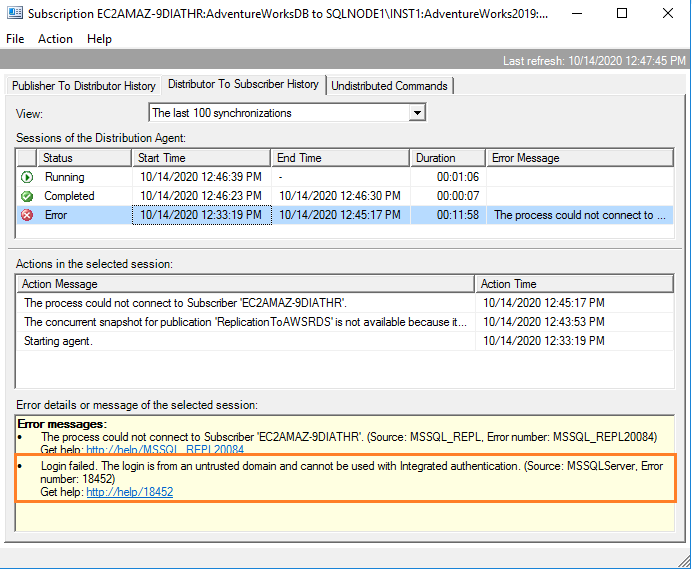
Task: Click start time 10/14/2020 12:46:23 PM
Action: click(x=201, y=196)
